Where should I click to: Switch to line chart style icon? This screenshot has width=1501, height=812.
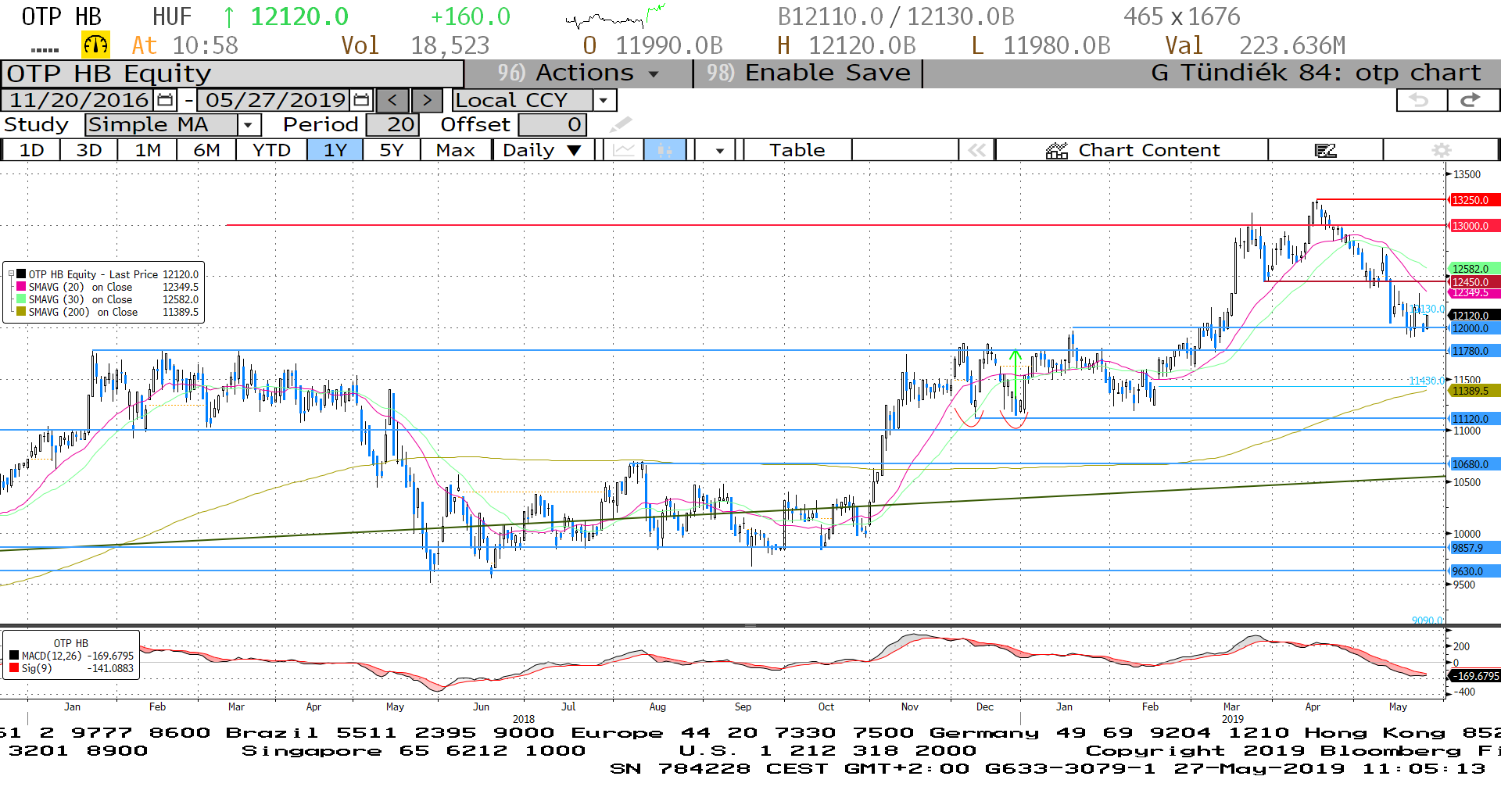pos(624,150)
